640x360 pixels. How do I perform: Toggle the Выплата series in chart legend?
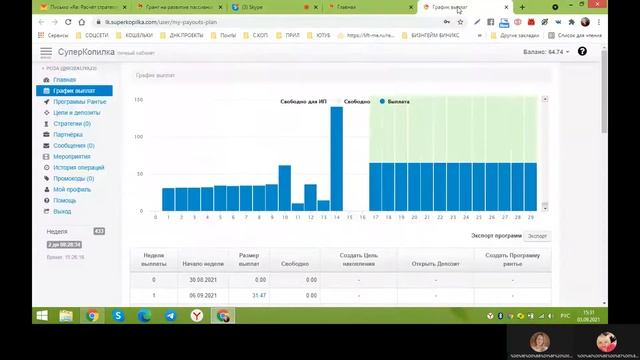tap(394, 102)
